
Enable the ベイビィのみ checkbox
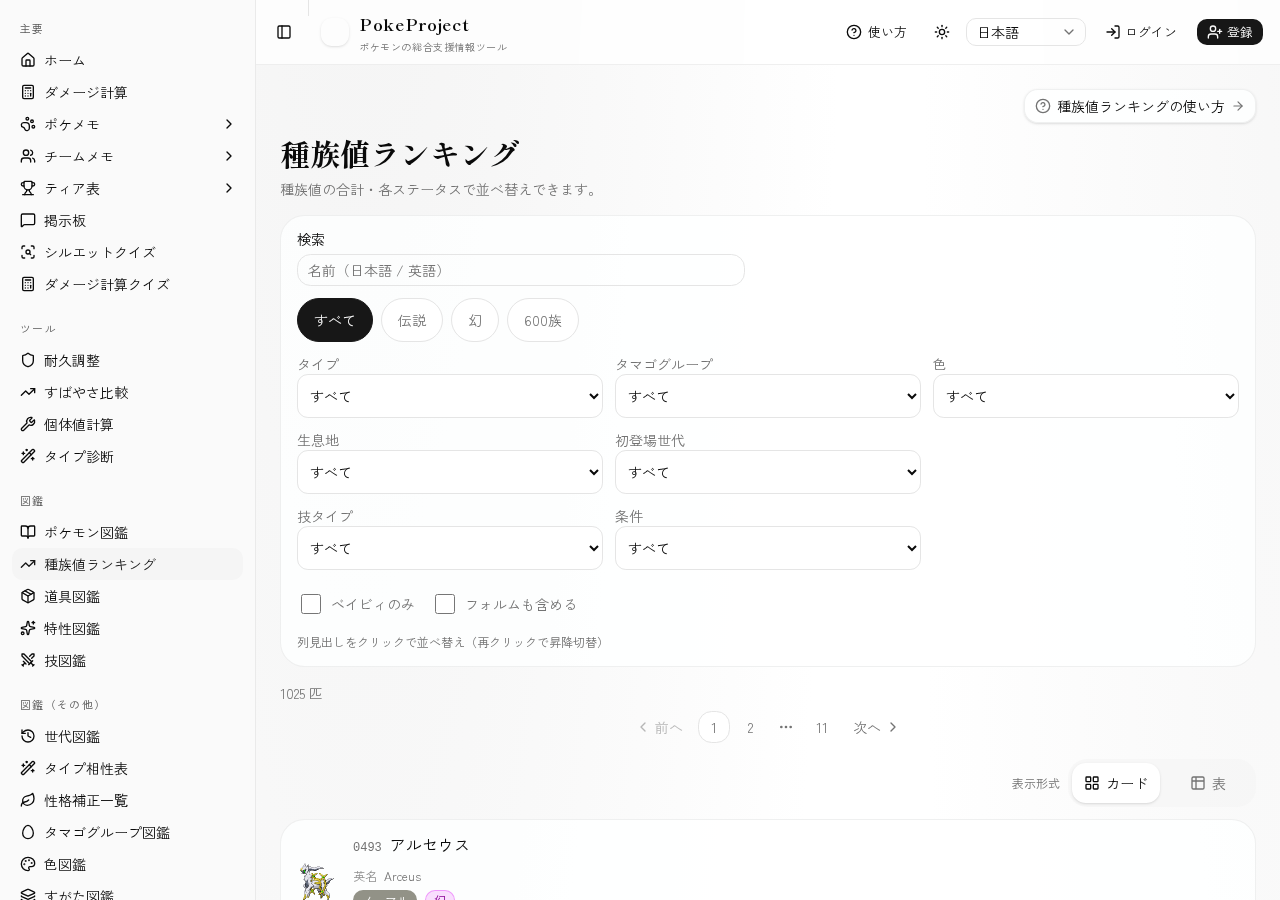(x=311, y=604)
